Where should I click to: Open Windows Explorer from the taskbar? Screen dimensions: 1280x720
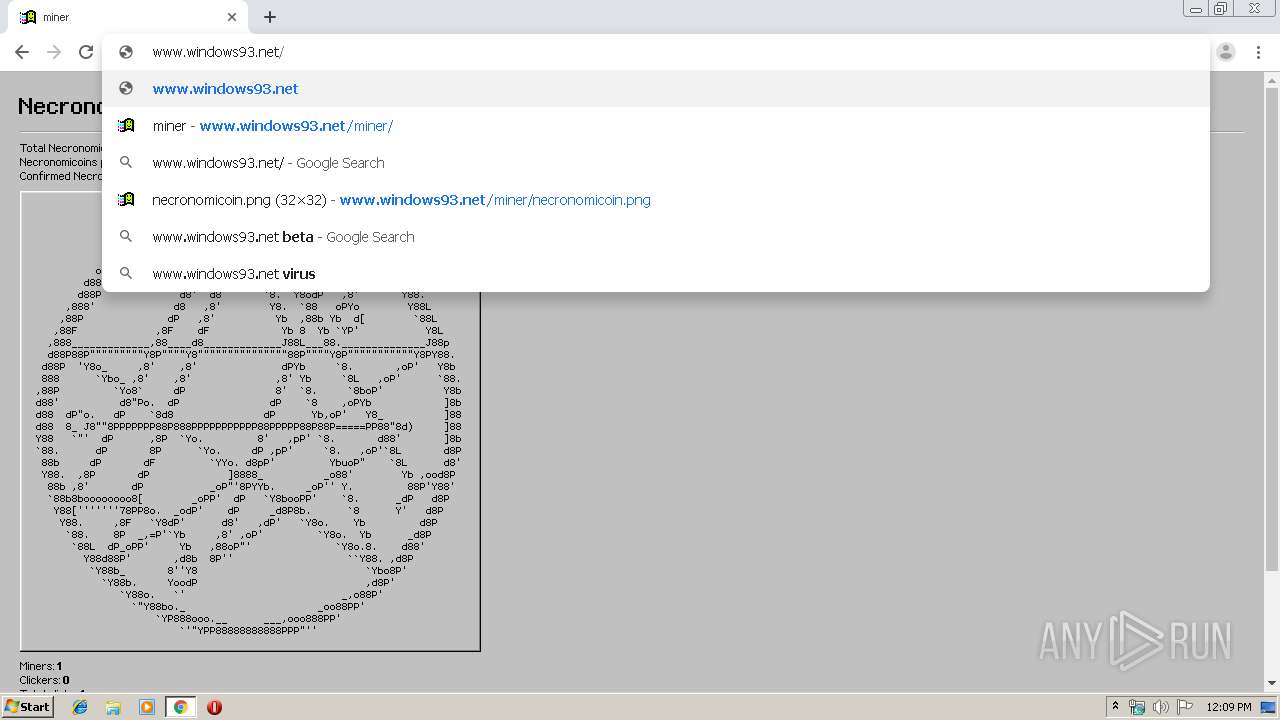tap(113, 707)
